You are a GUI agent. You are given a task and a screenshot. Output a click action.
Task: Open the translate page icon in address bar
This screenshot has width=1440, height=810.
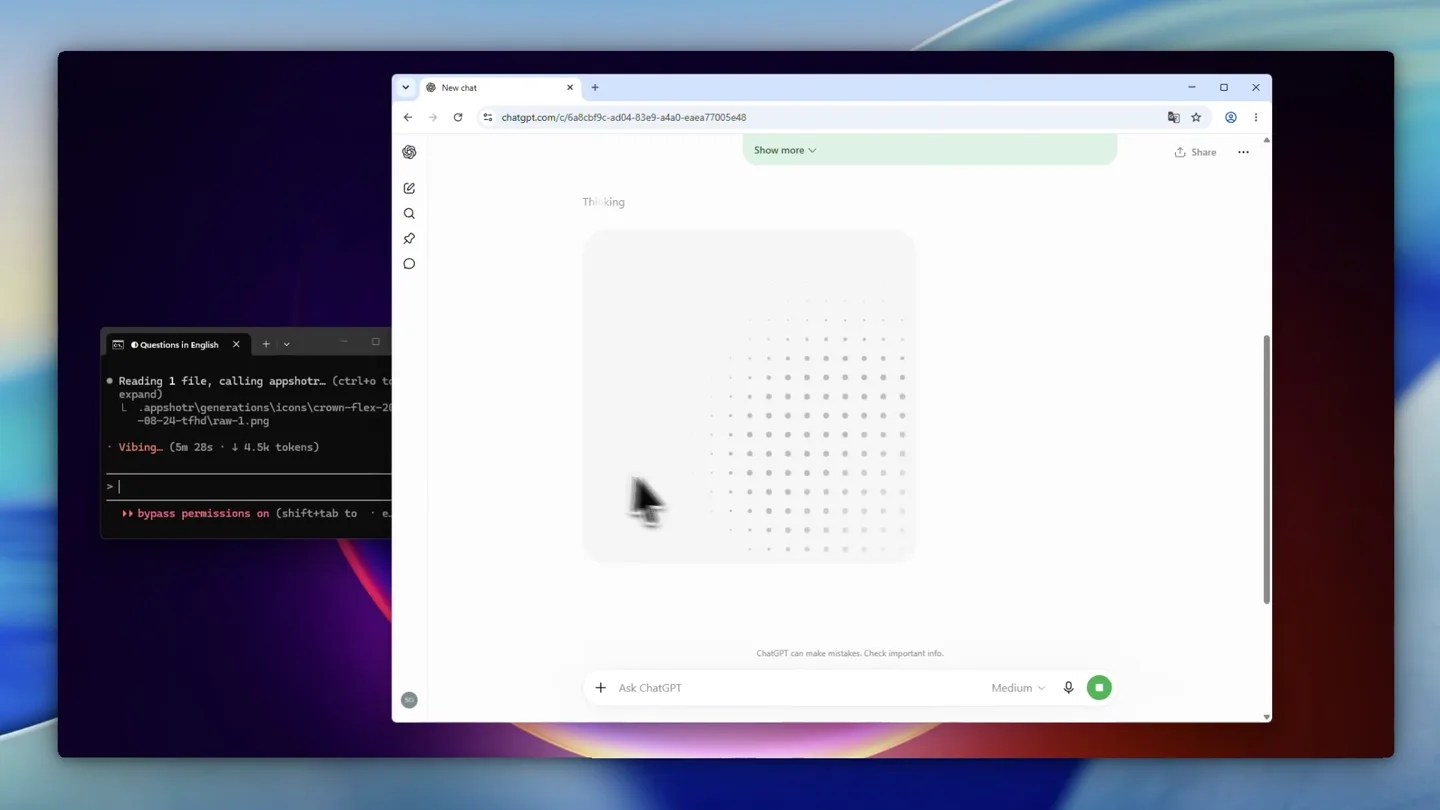tap(1173, 117)
